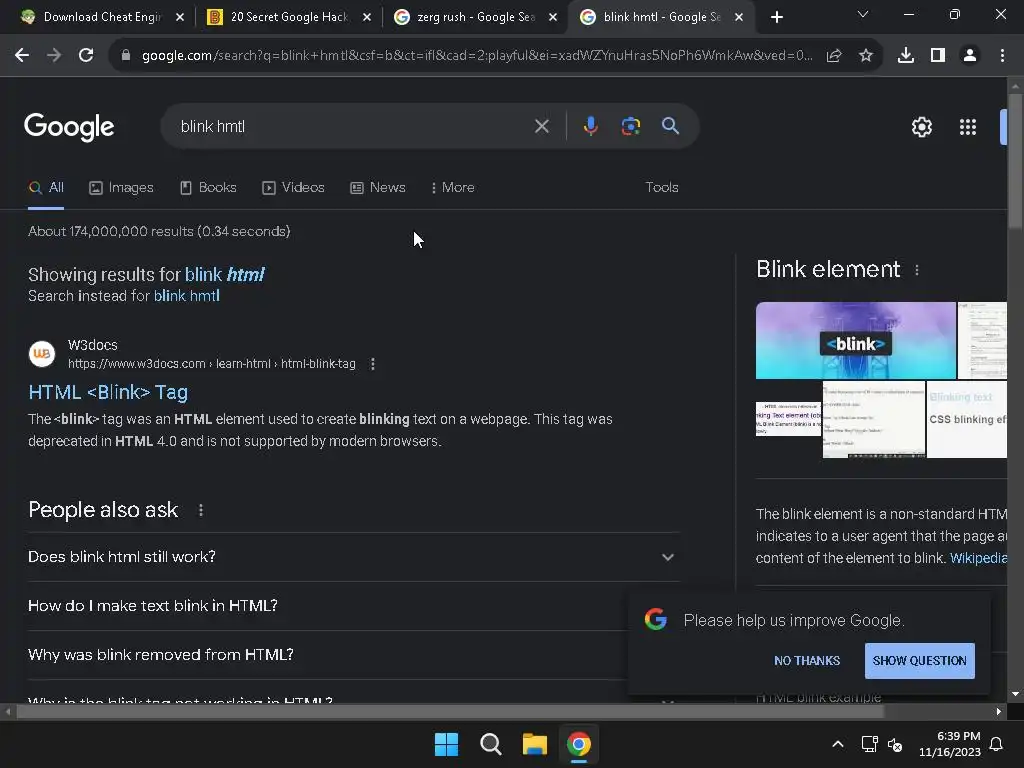Open the large <blink> knowledge panel image
The image size is (1024, 768).
point(856,340)
